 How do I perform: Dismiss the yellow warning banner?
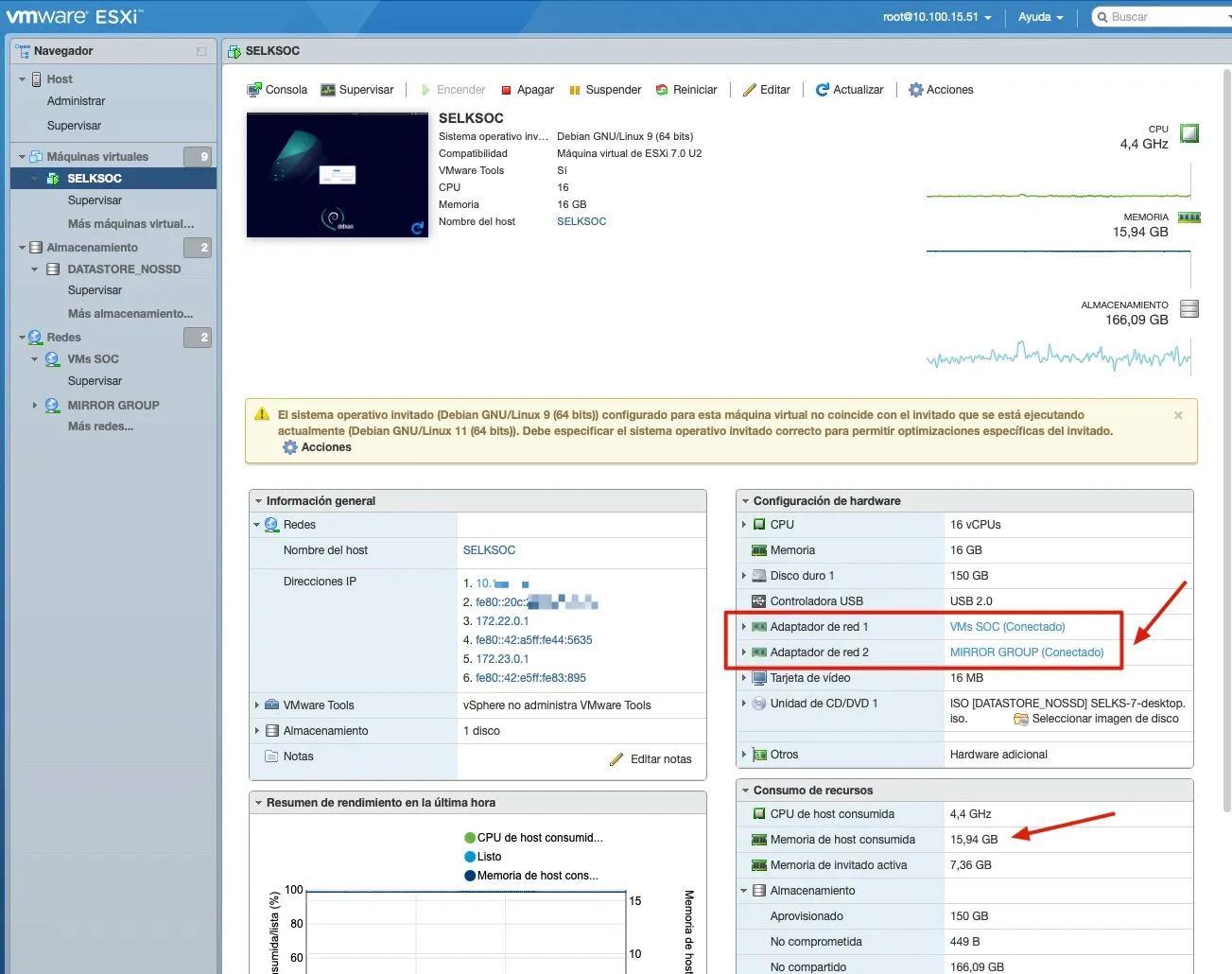tap(1178, 415)
